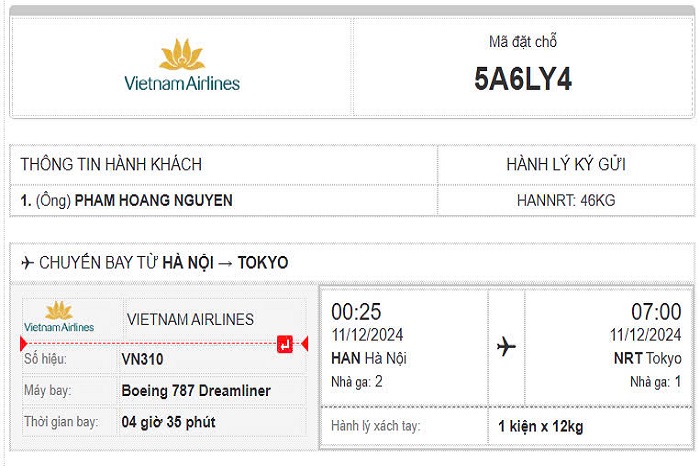The width and height of the screenshot is (700, 466).
Task: Click flight duration 04 giờ 35 phút
Action: tap(168, 422)
